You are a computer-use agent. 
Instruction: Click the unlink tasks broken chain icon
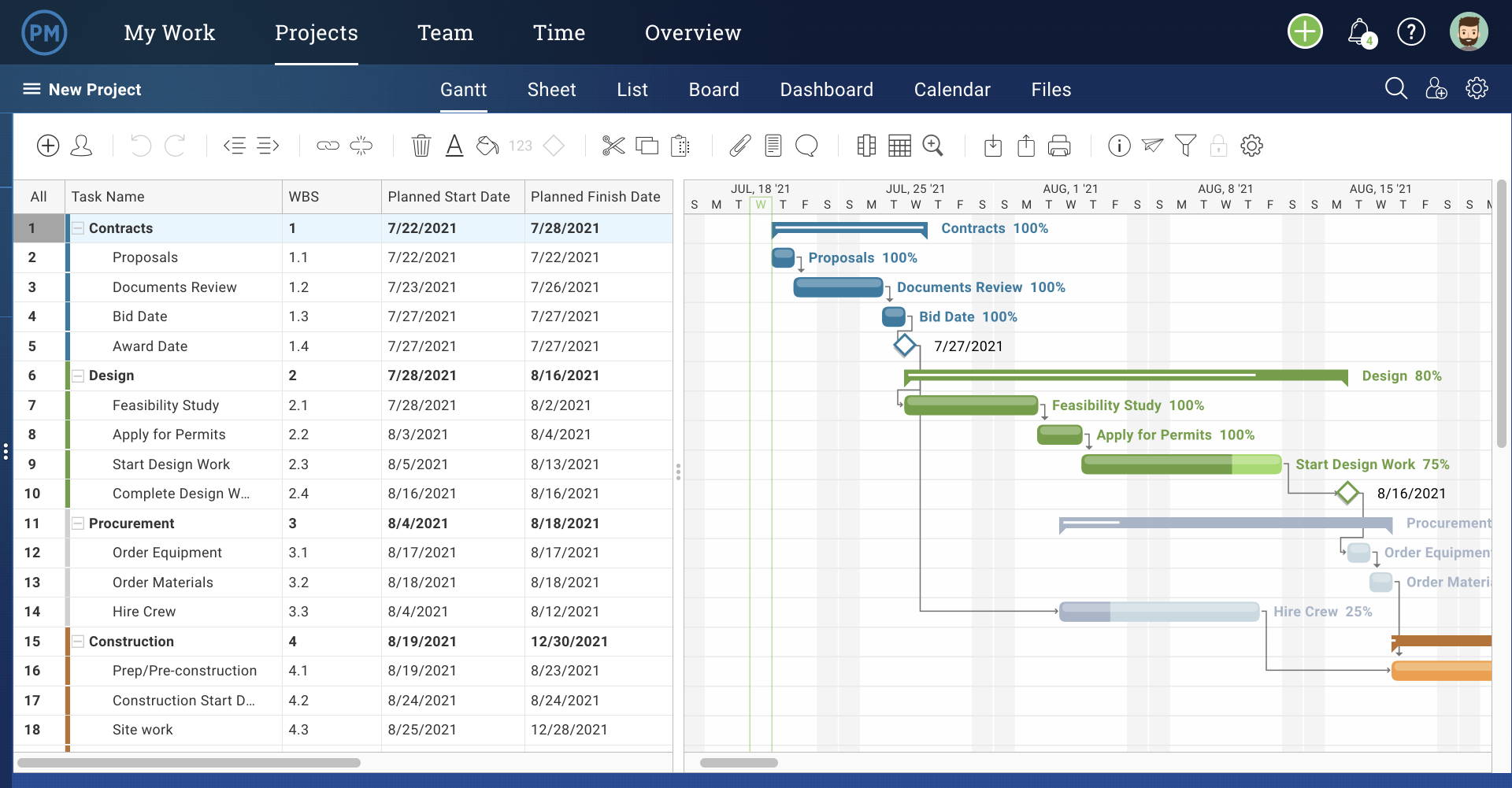[361, 146]
